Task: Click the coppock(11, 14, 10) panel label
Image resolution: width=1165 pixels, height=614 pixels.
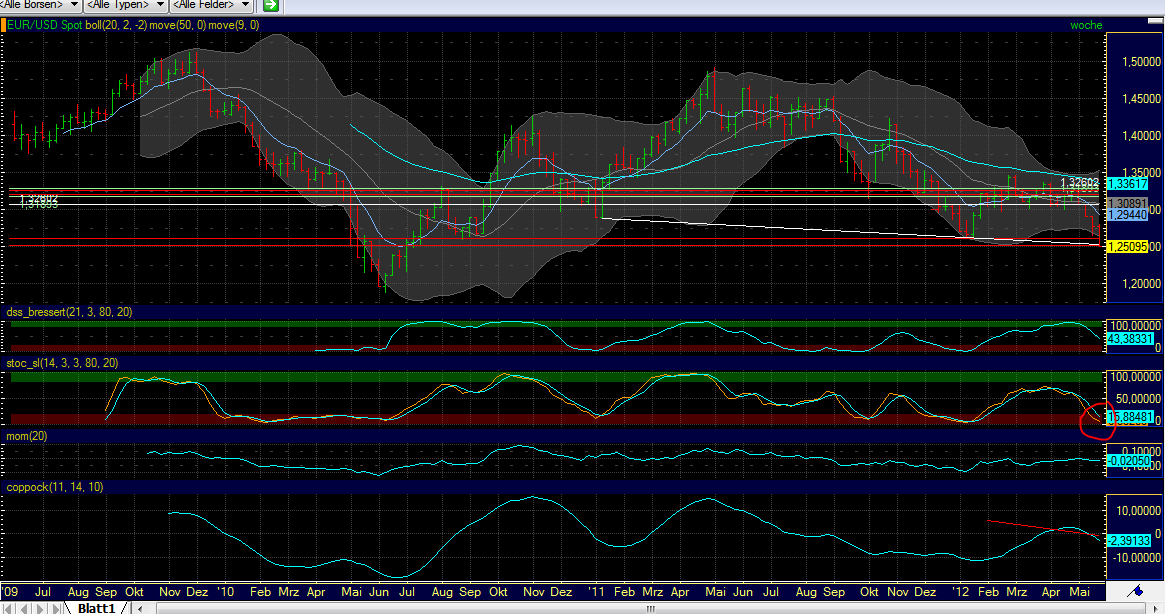Action: click(55, 488)
